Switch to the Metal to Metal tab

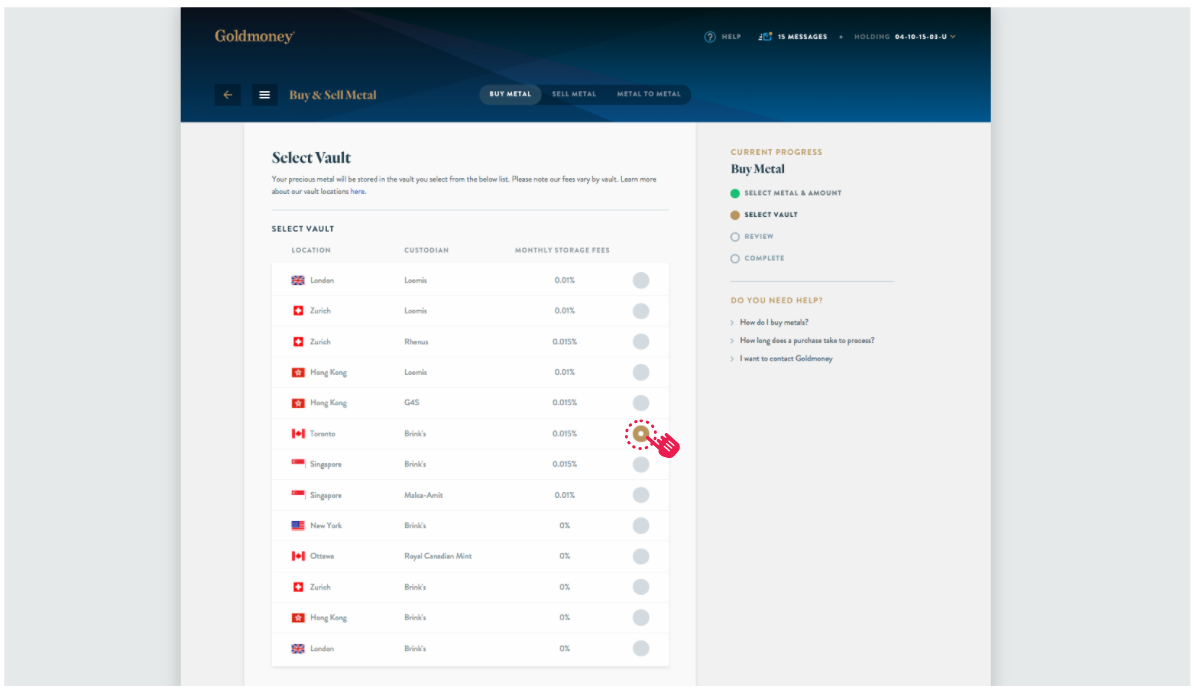tap(649, 94)
